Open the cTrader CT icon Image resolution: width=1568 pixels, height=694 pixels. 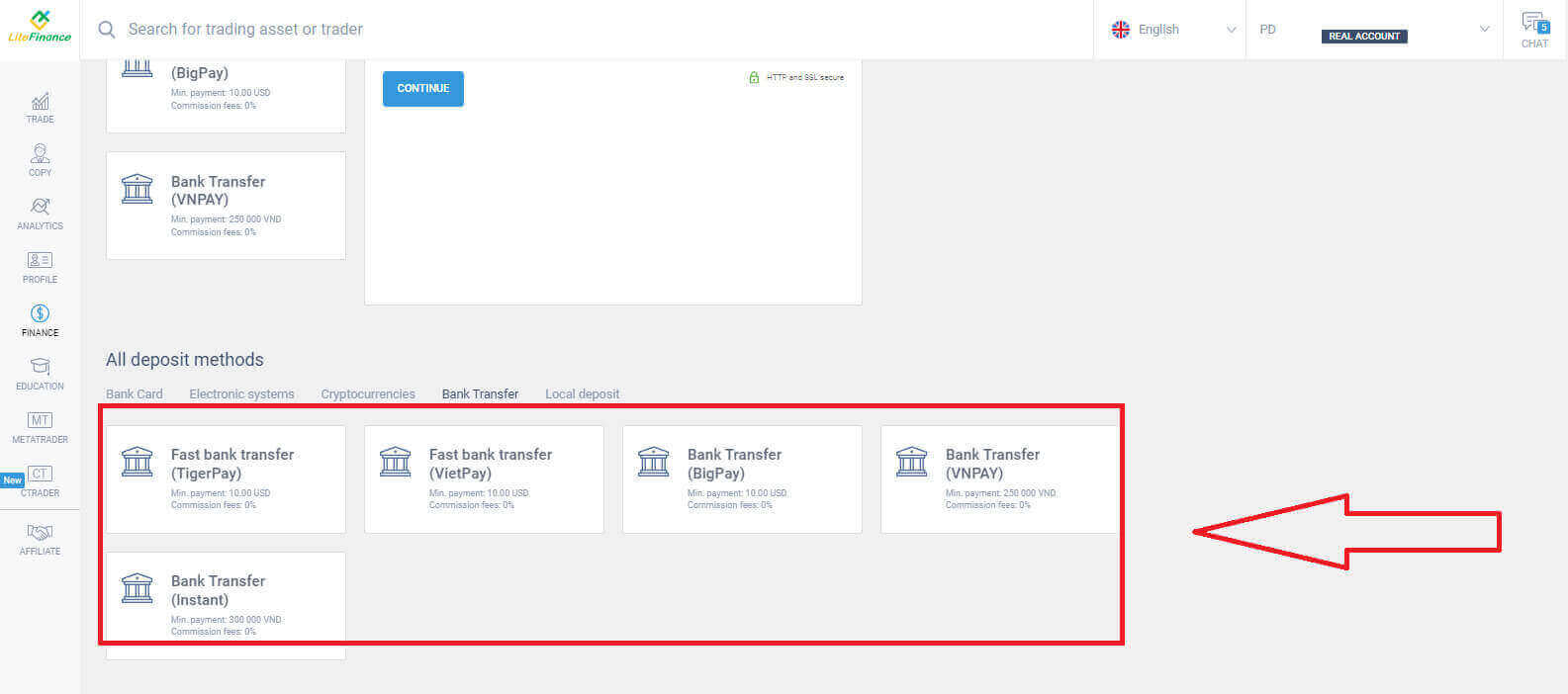41,475
